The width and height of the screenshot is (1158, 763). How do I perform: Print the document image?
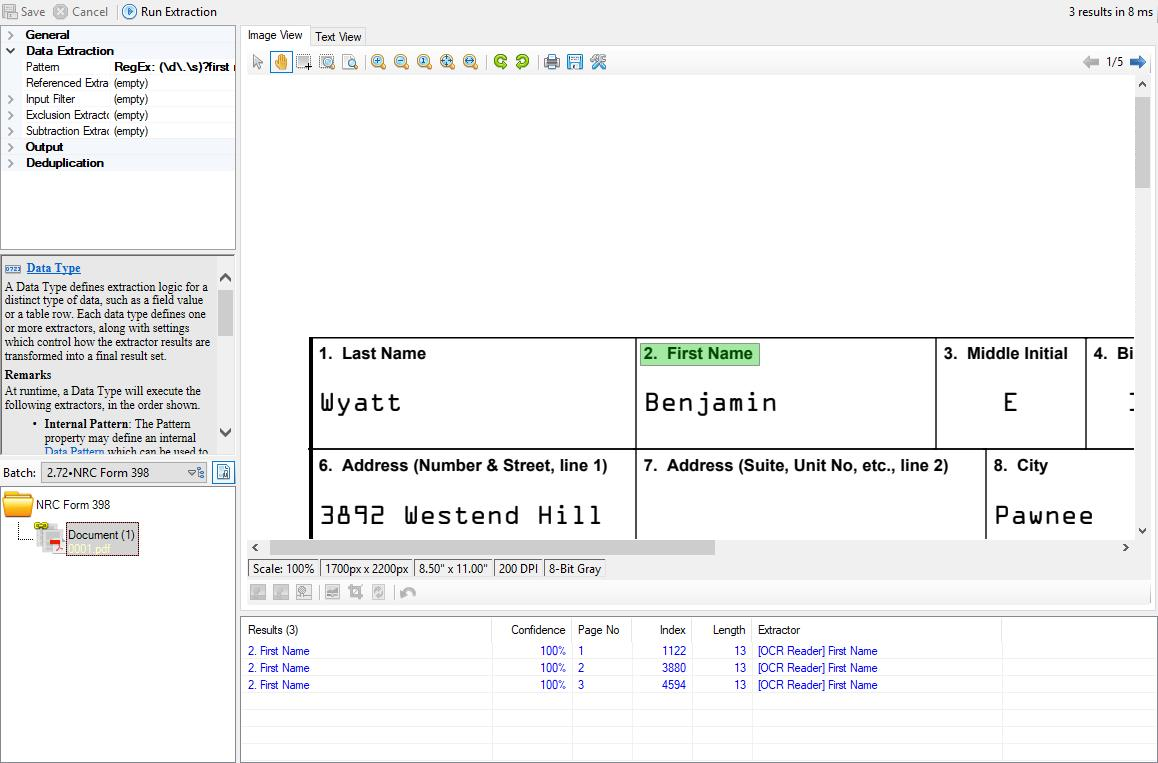[x=551, y=62]
